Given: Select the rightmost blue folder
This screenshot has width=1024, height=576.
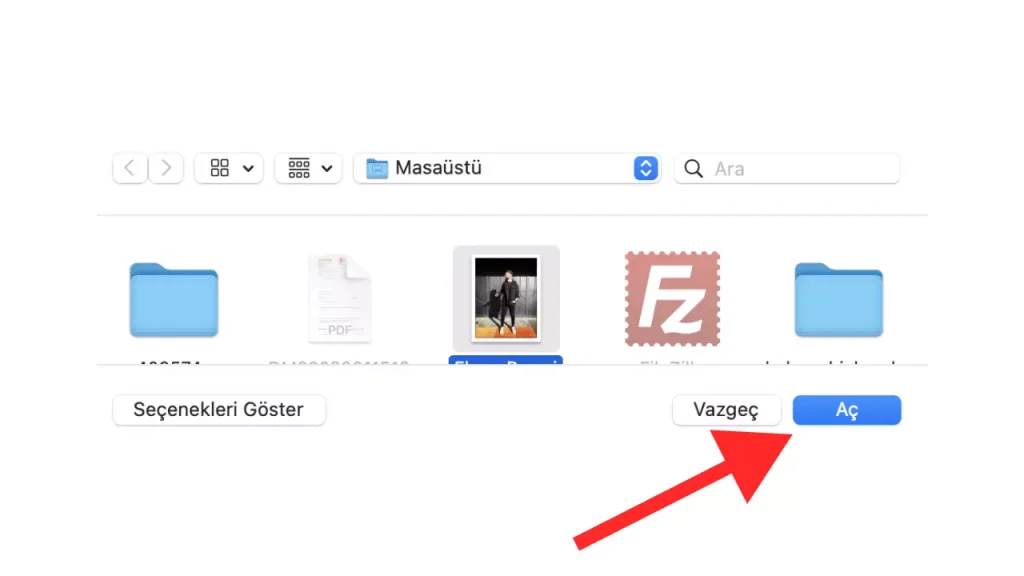Looking at the screenshot, I should point(839,300).
